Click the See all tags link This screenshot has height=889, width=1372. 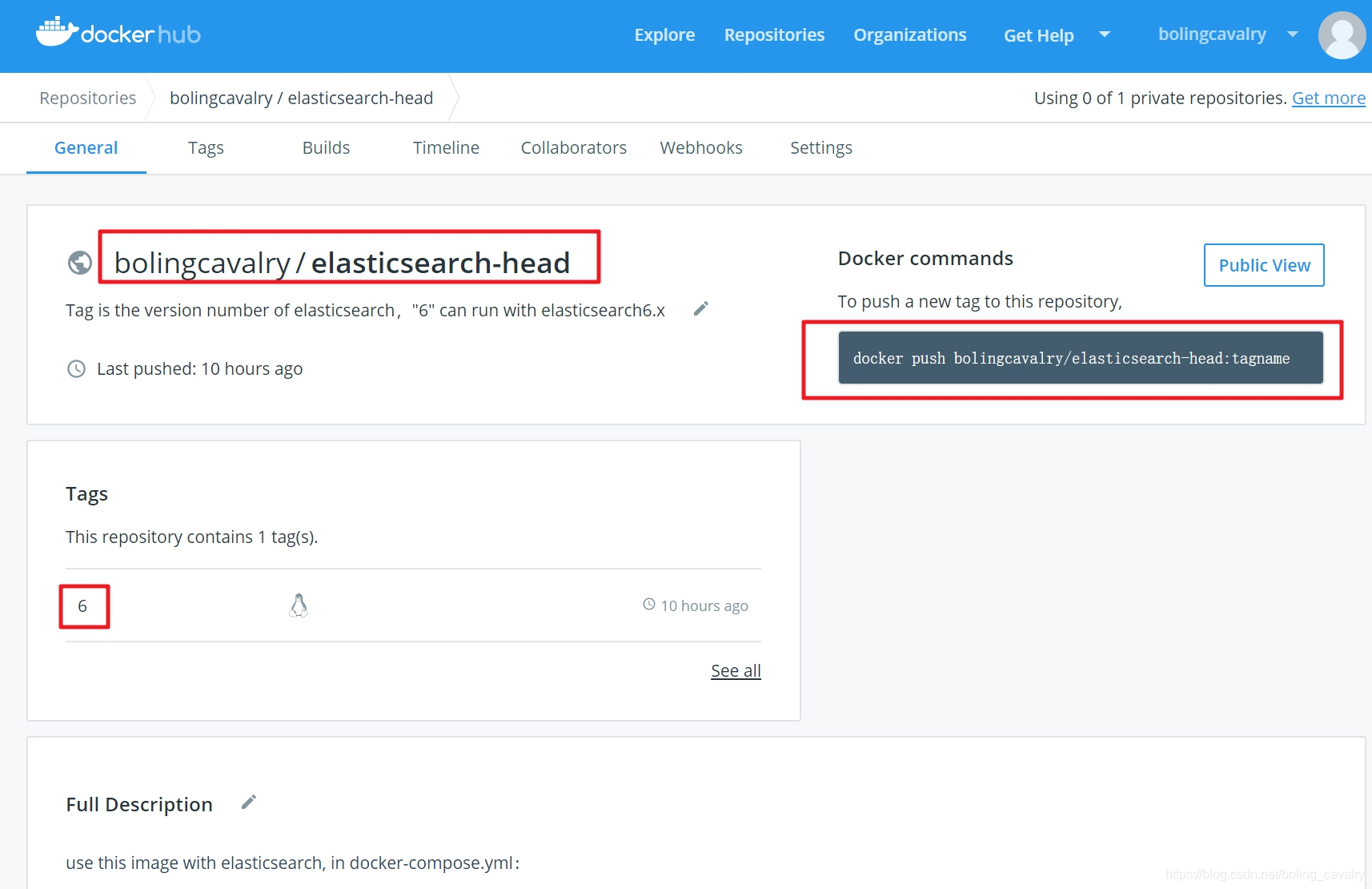(736, 671)
